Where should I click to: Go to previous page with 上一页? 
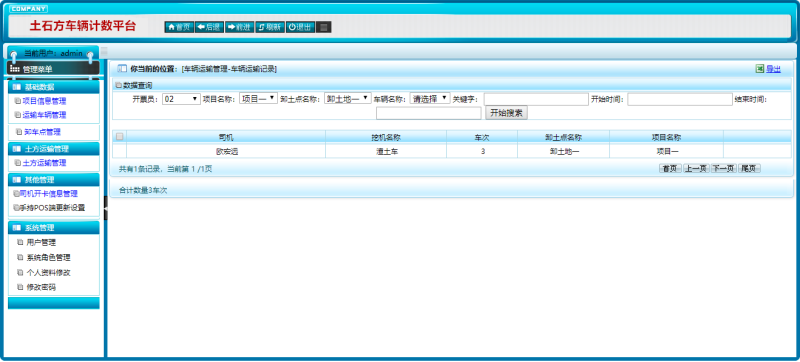(696, 168)
